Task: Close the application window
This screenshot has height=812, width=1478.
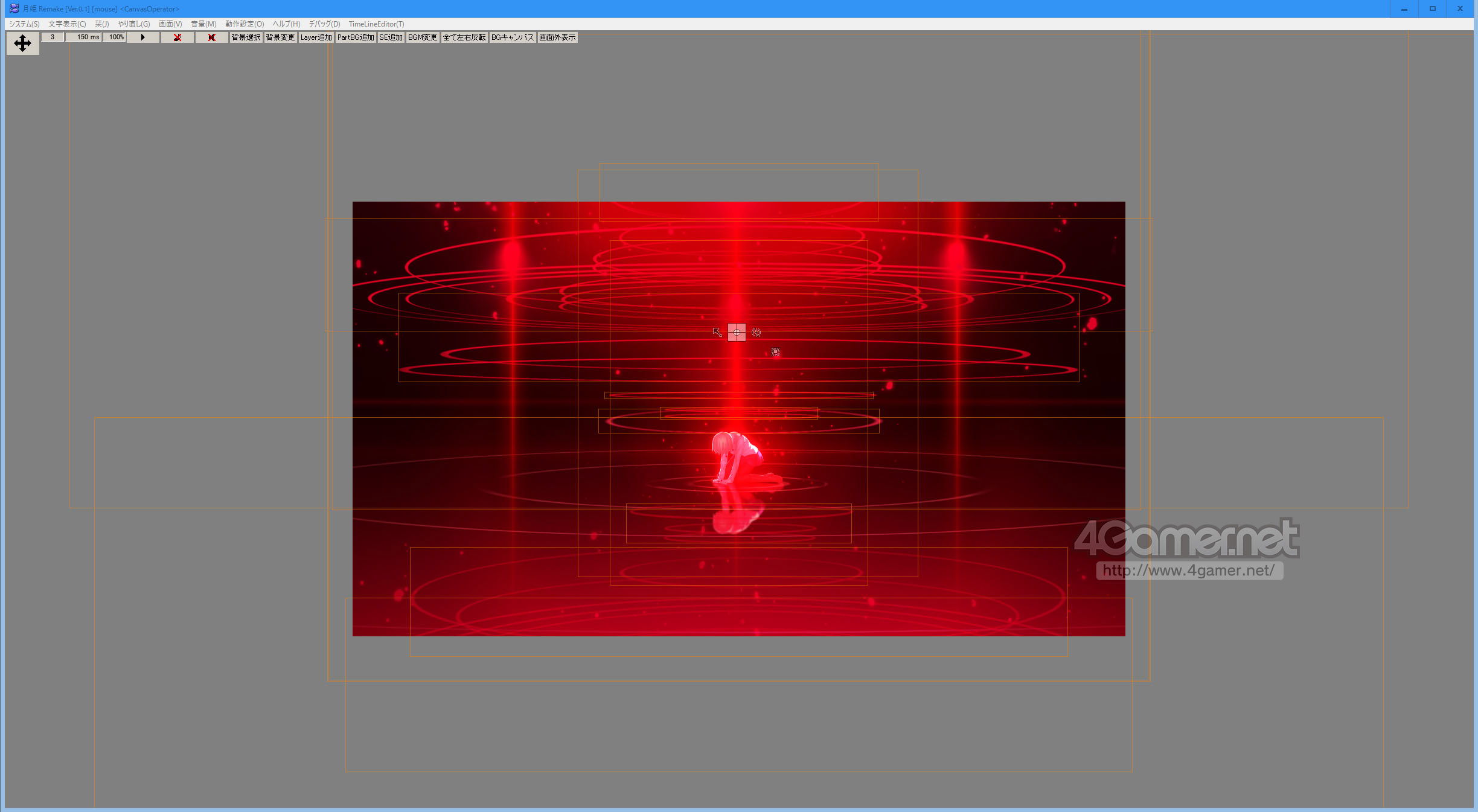Action: (1460, 8)
